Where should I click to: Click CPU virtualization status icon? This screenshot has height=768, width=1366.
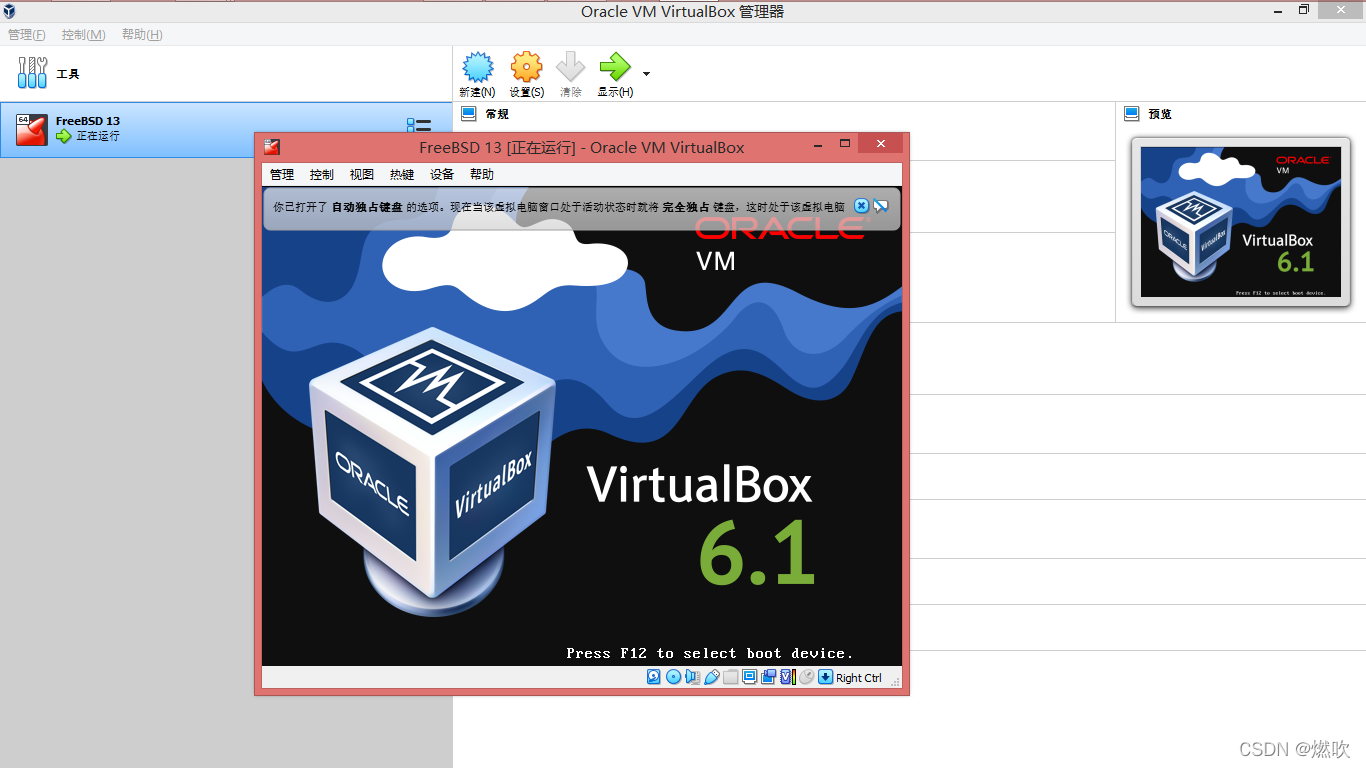coord(787,677)
